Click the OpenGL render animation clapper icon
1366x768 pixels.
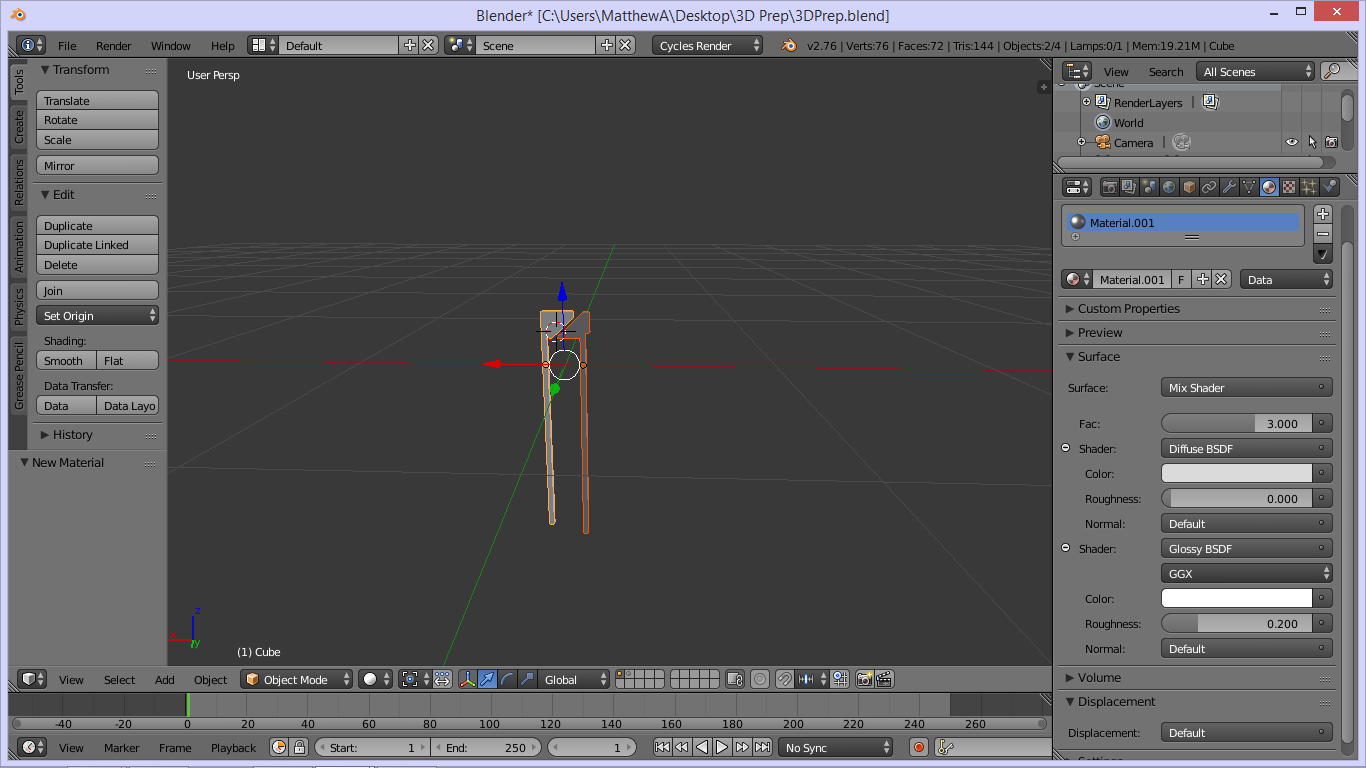884,679
